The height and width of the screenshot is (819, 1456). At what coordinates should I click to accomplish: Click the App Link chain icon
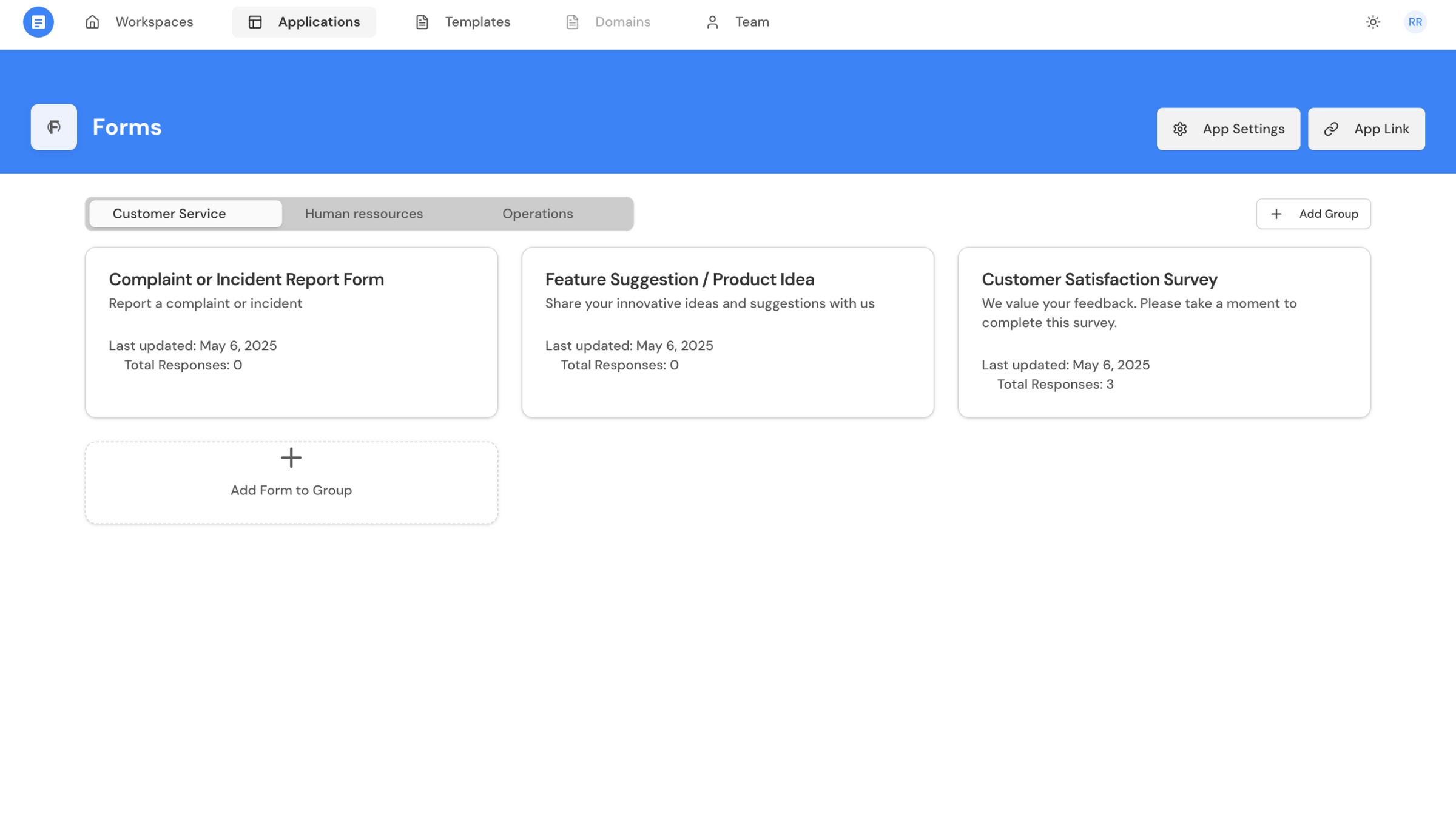point(1331,129)
